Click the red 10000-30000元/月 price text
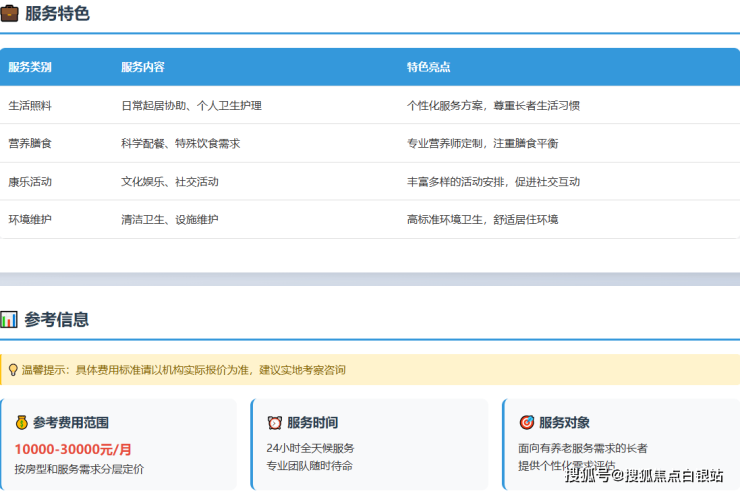Screen dimensions: 740x491 [x=73, y=449]
